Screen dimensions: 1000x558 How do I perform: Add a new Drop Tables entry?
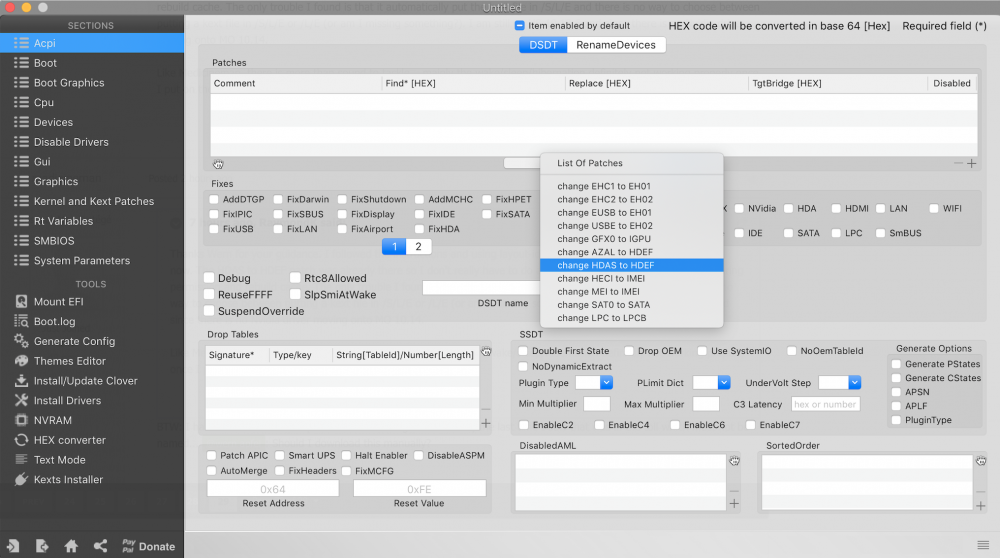(485, 423)
